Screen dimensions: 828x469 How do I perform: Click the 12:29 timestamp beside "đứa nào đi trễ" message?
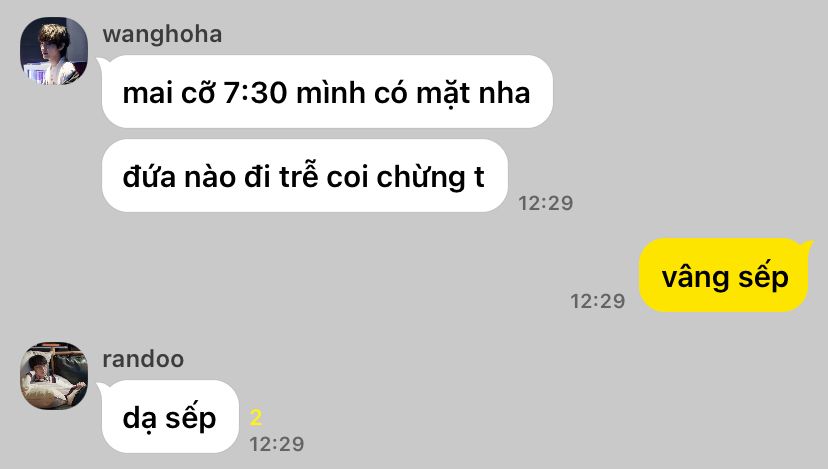click(x=545, y=203)
